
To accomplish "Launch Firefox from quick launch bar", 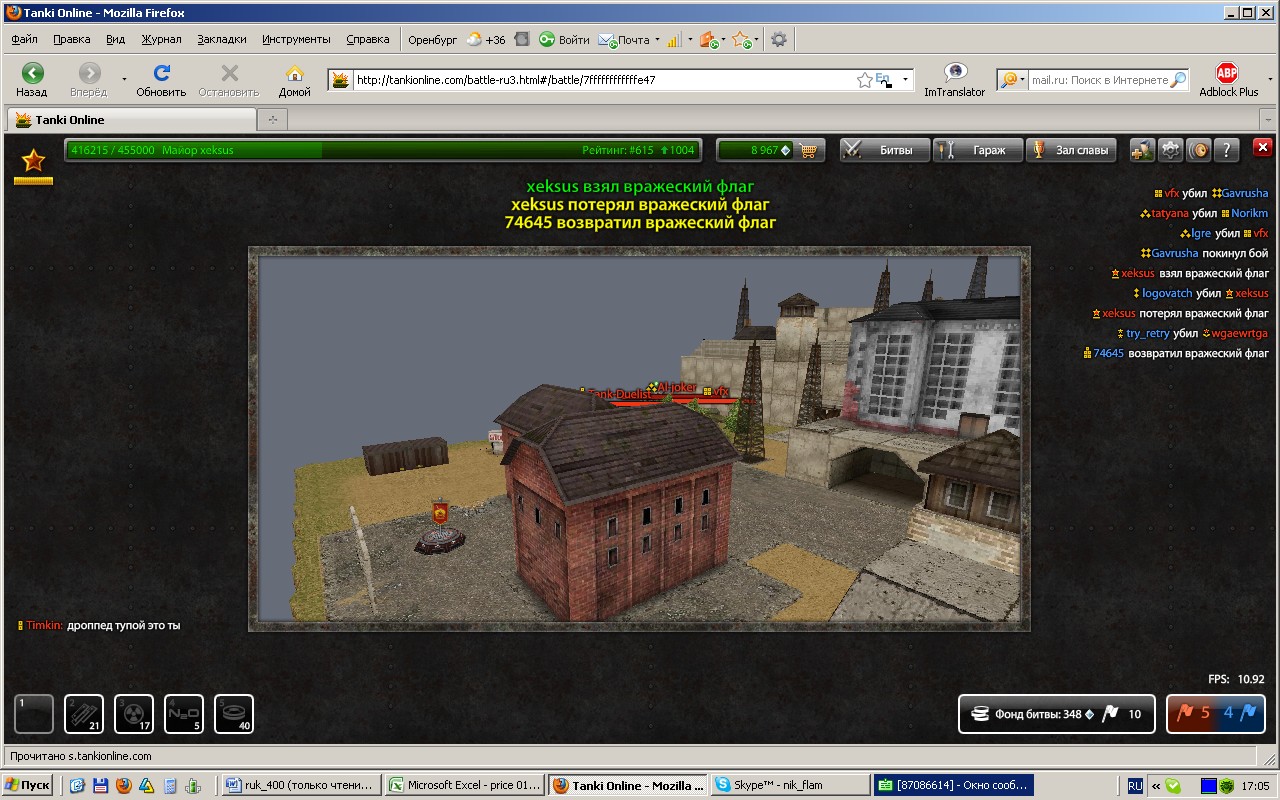I will pyautogui.click(x=123, y=786).
